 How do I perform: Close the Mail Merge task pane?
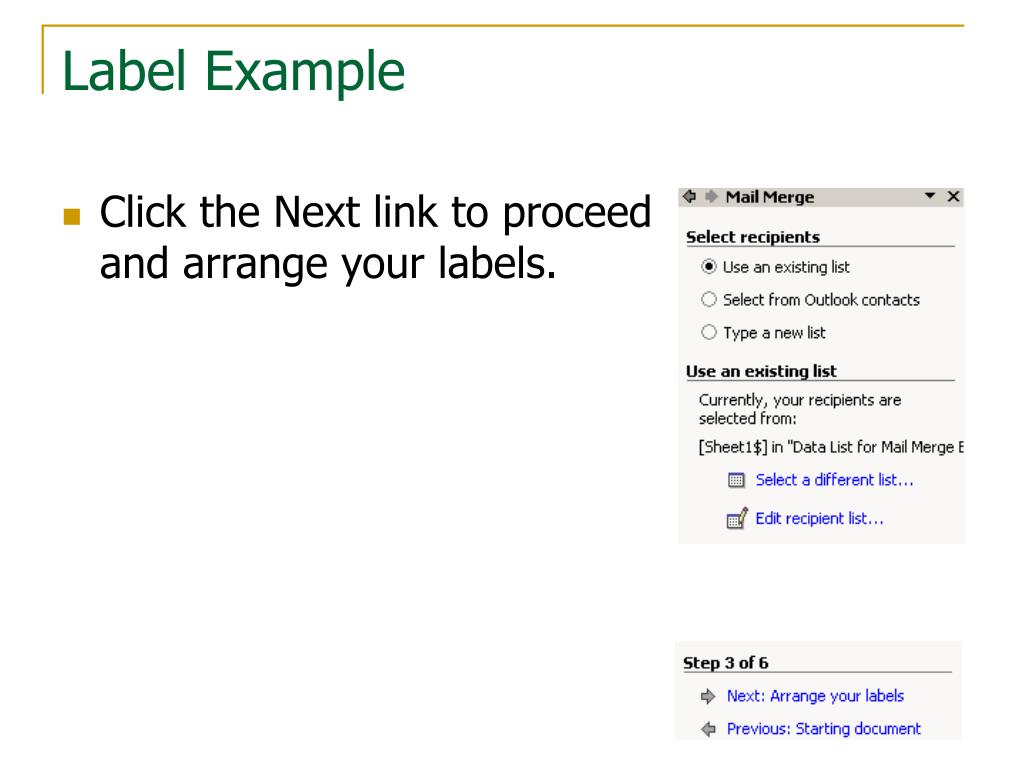[953, 196]
